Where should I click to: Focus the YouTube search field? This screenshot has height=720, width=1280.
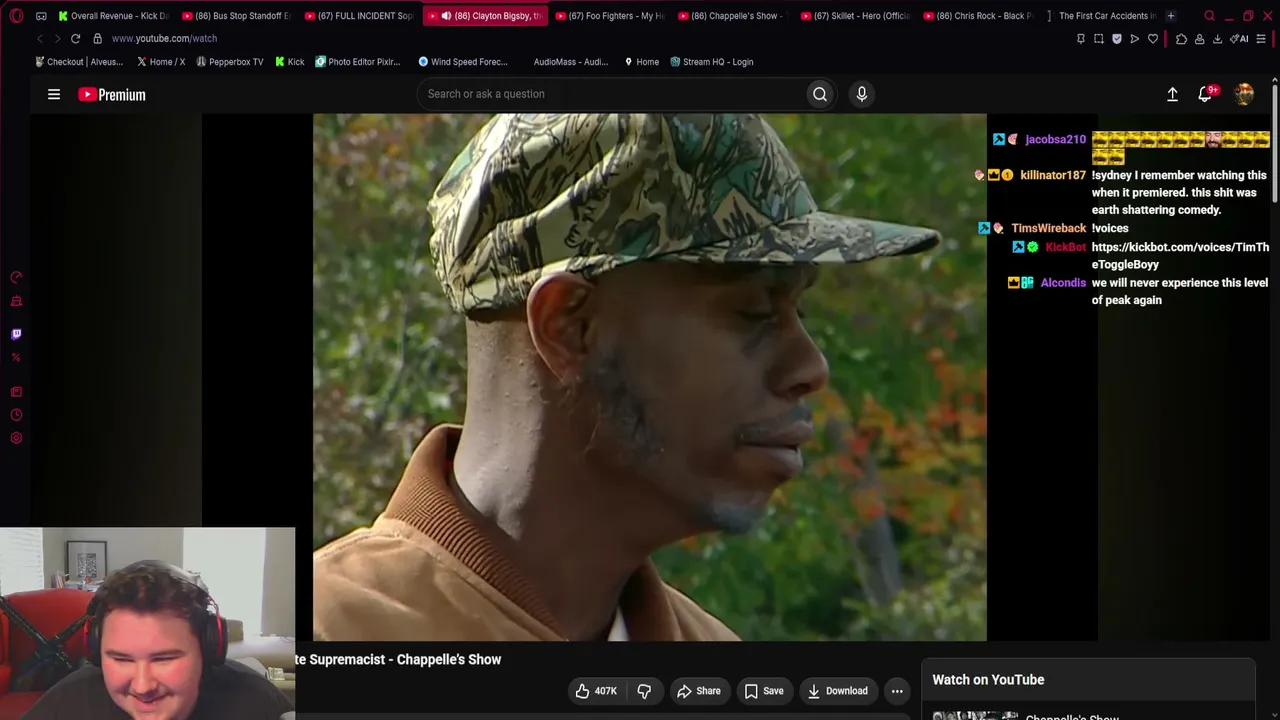coord(612,94)
